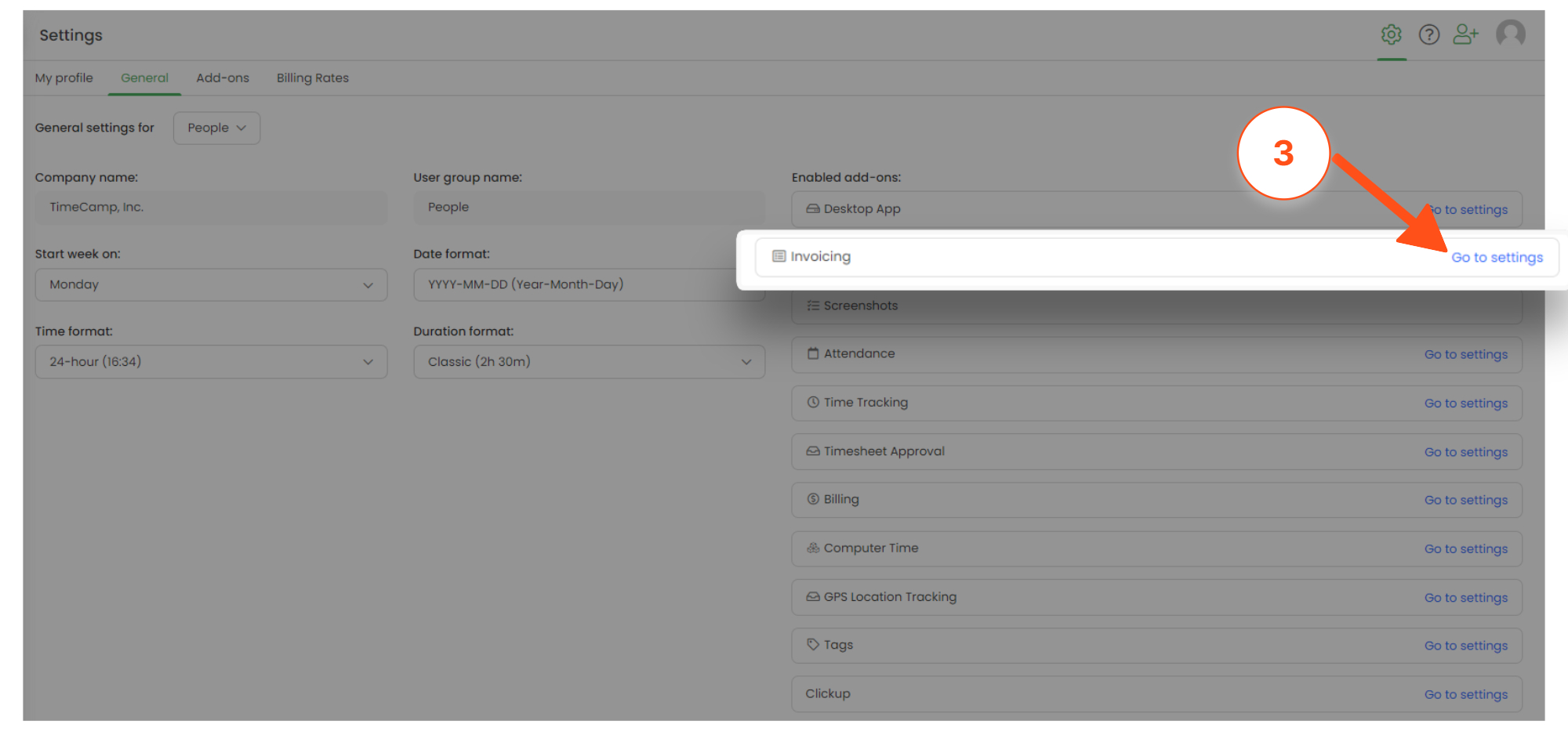Expand the Duration format dropdown
Viewport: 1568px width, 731px height.
pos(589,362)
